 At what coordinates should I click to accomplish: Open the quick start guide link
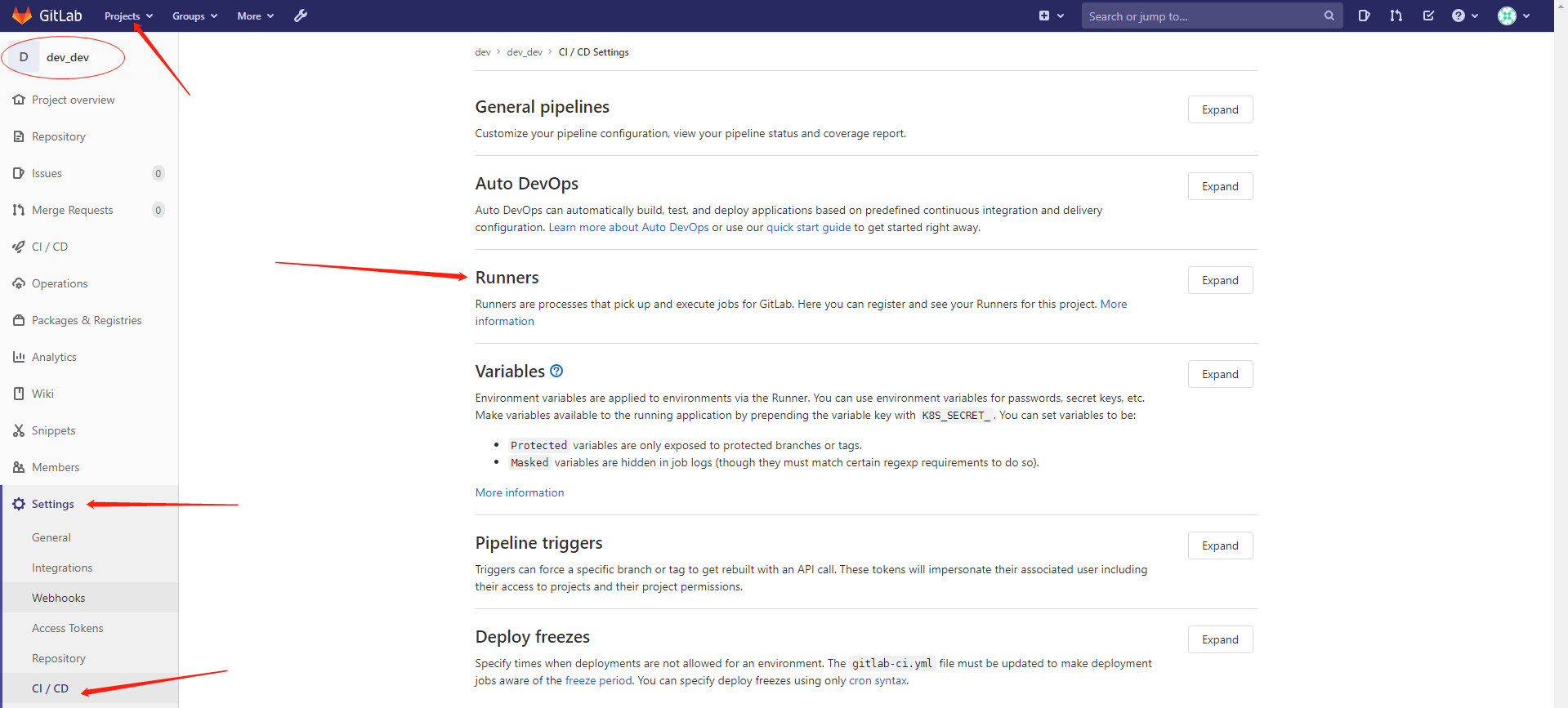pyautogui.click(x=808, y=227)
